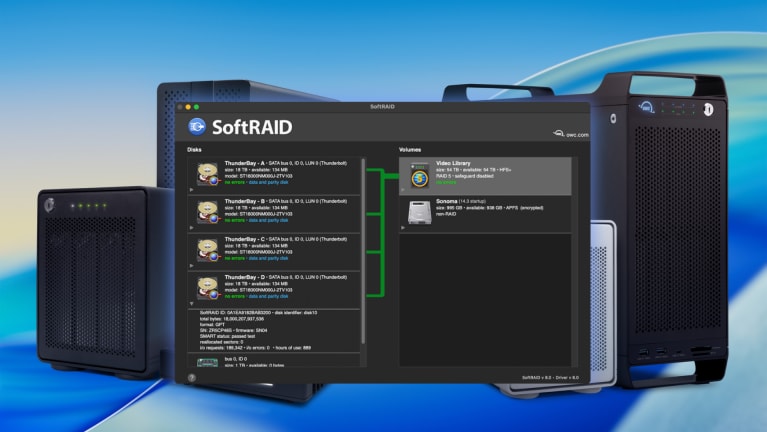Click the ThunderBay - B disk icon
Image resolution: width=767 pixels, height=432 pixels.
tap(208, 211)
